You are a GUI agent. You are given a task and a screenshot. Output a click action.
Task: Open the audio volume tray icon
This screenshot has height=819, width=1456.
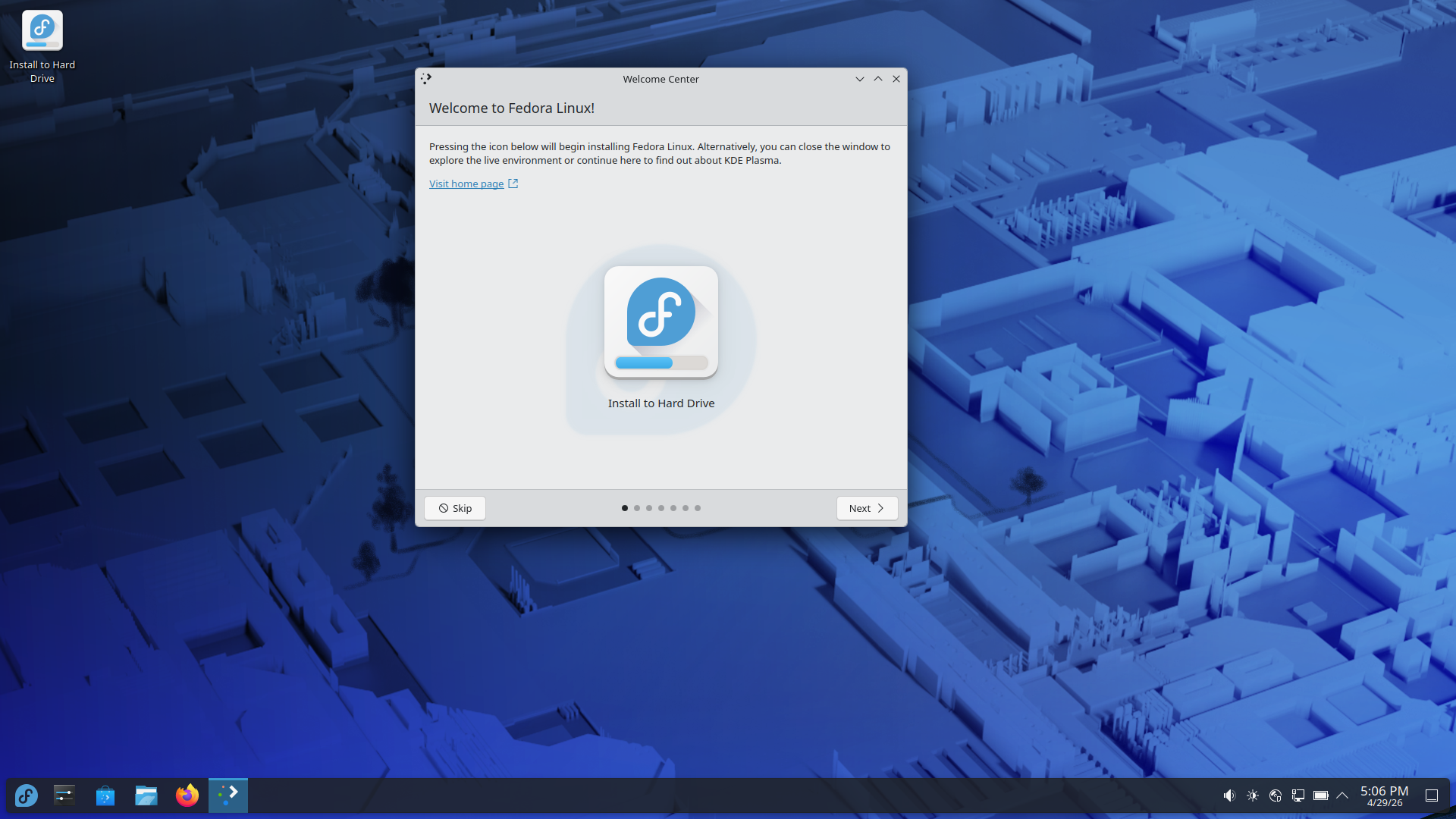pyautogui.click(x=1229, y=795)
